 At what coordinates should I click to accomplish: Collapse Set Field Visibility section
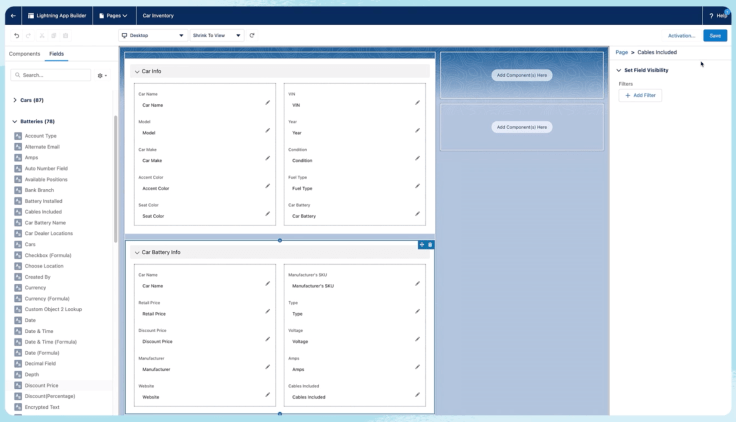tap(619, 70)
